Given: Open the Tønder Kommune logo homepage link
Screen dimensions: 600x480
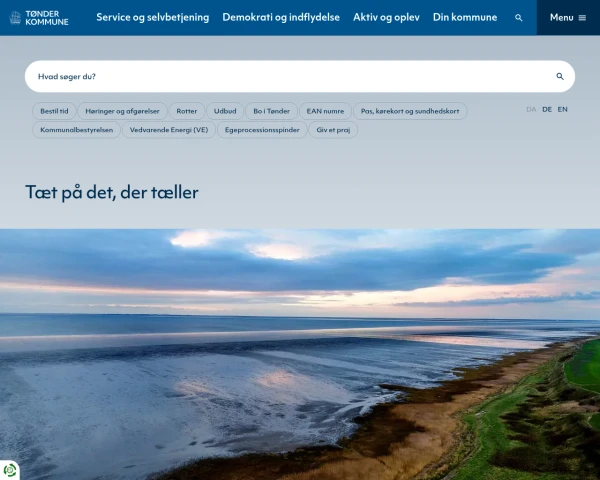Looking at the screenshot, I should pyautogui.click(x=39, y=18).
